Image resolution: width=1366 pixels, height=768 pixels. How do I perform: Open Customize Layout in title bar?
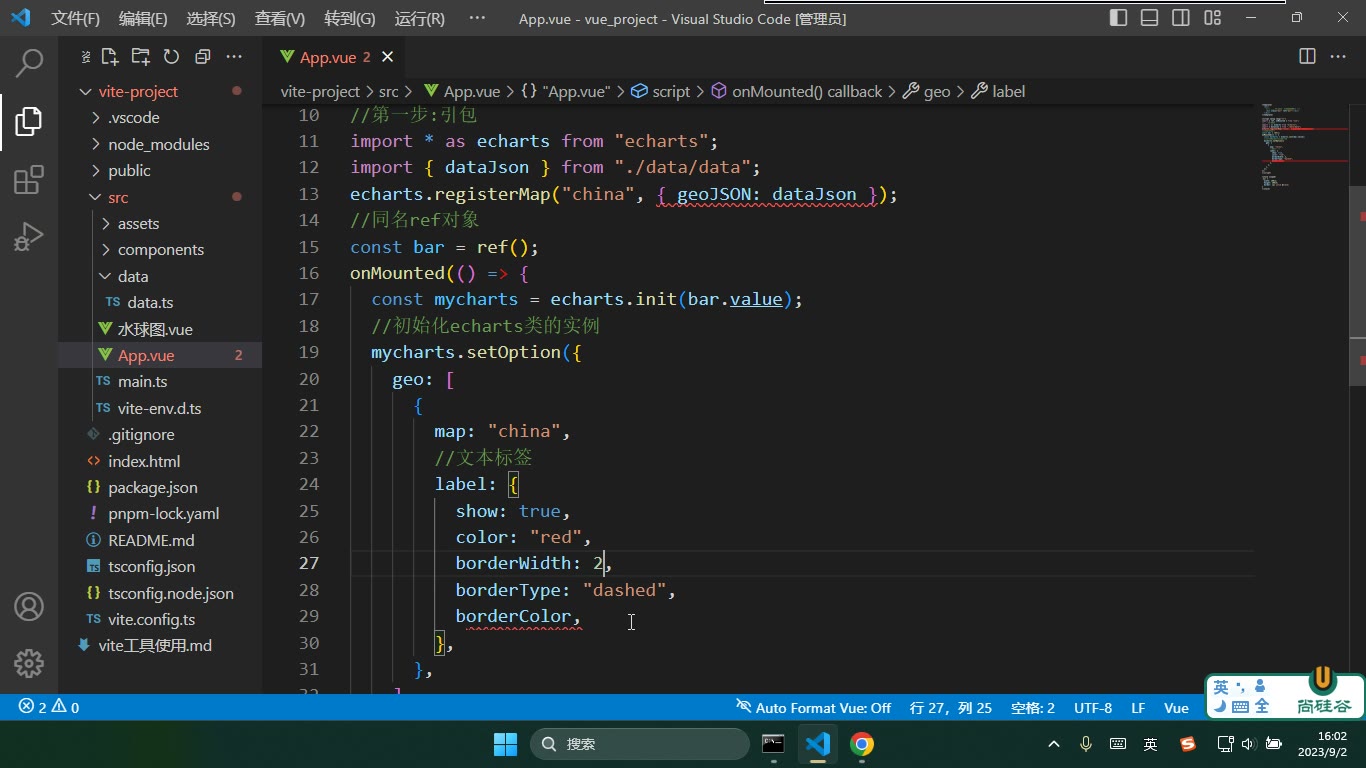pos(1213,18)
